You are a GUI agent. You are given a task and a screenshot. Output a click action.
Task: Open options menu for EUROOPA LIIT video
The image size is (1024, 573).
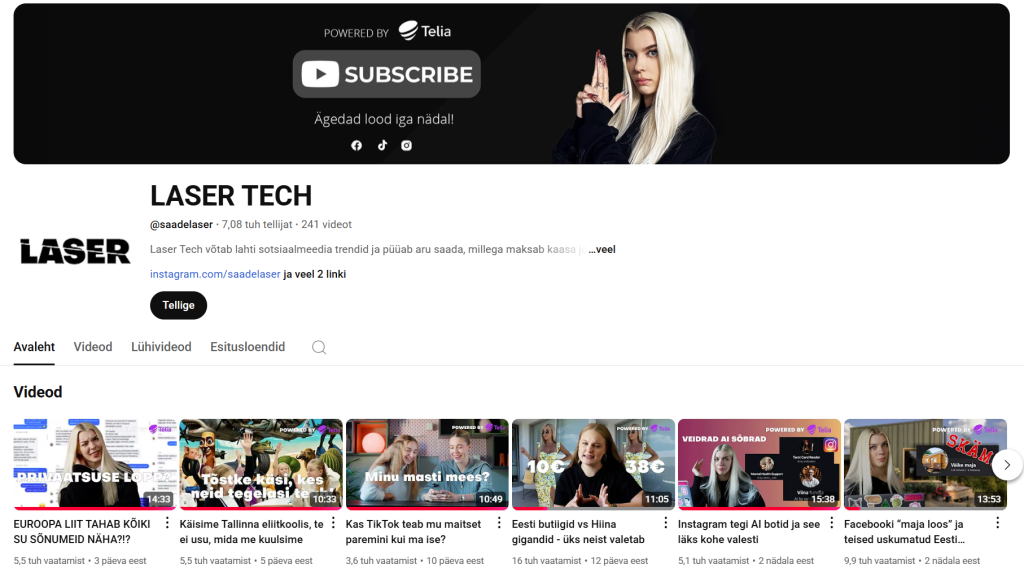coord(167,524)
